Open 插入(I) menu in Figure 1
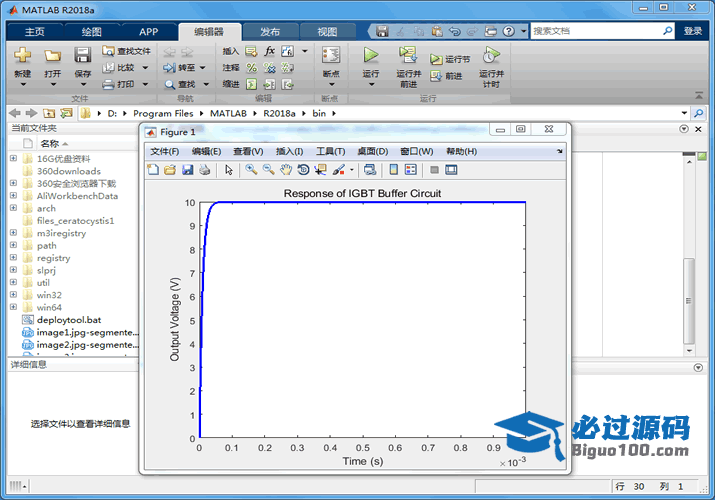715x500 pixels. coord(290,151)
